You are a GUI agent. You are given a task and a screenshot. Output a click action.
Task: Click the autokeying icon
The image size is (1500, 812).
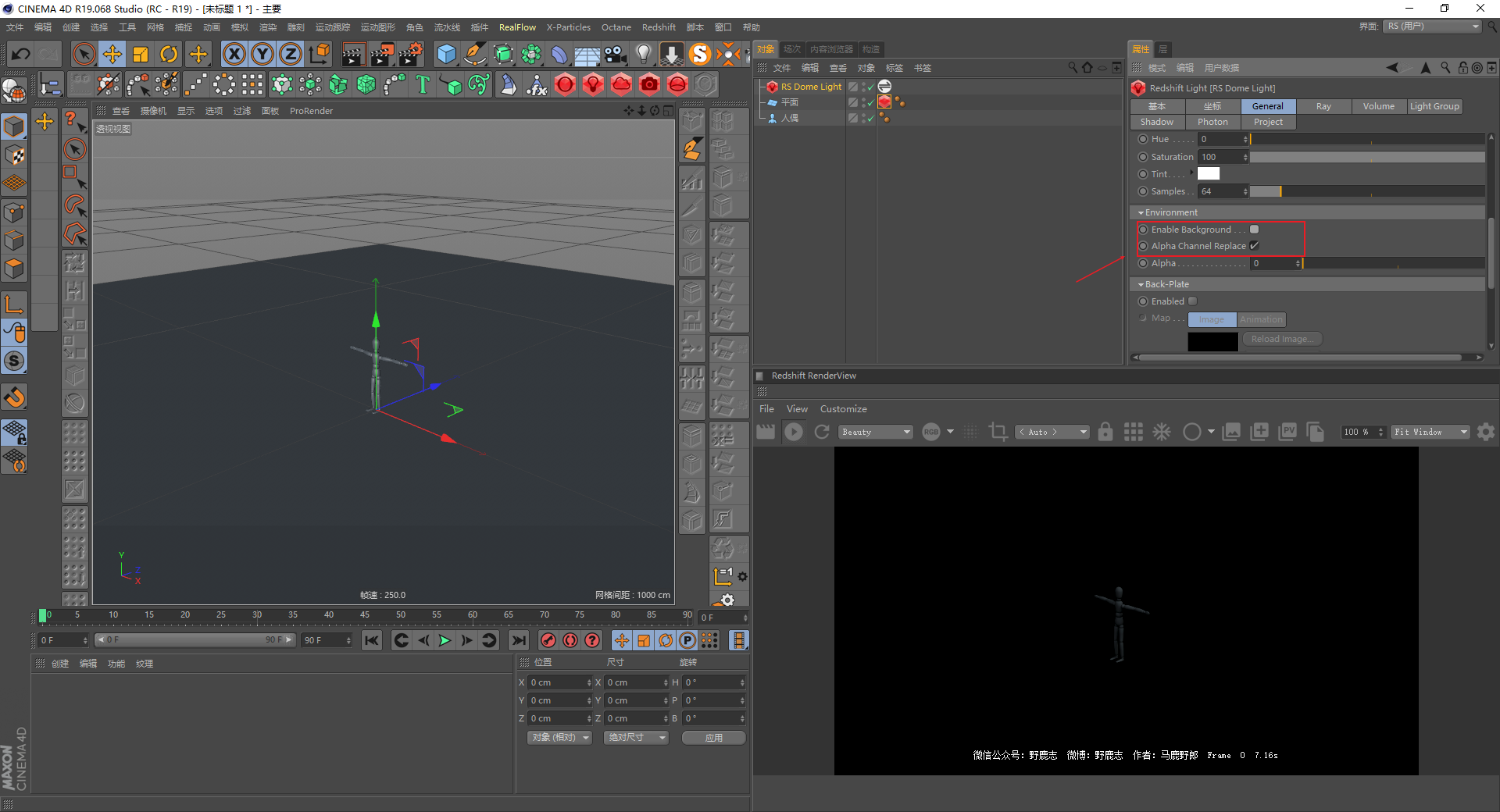570,640
